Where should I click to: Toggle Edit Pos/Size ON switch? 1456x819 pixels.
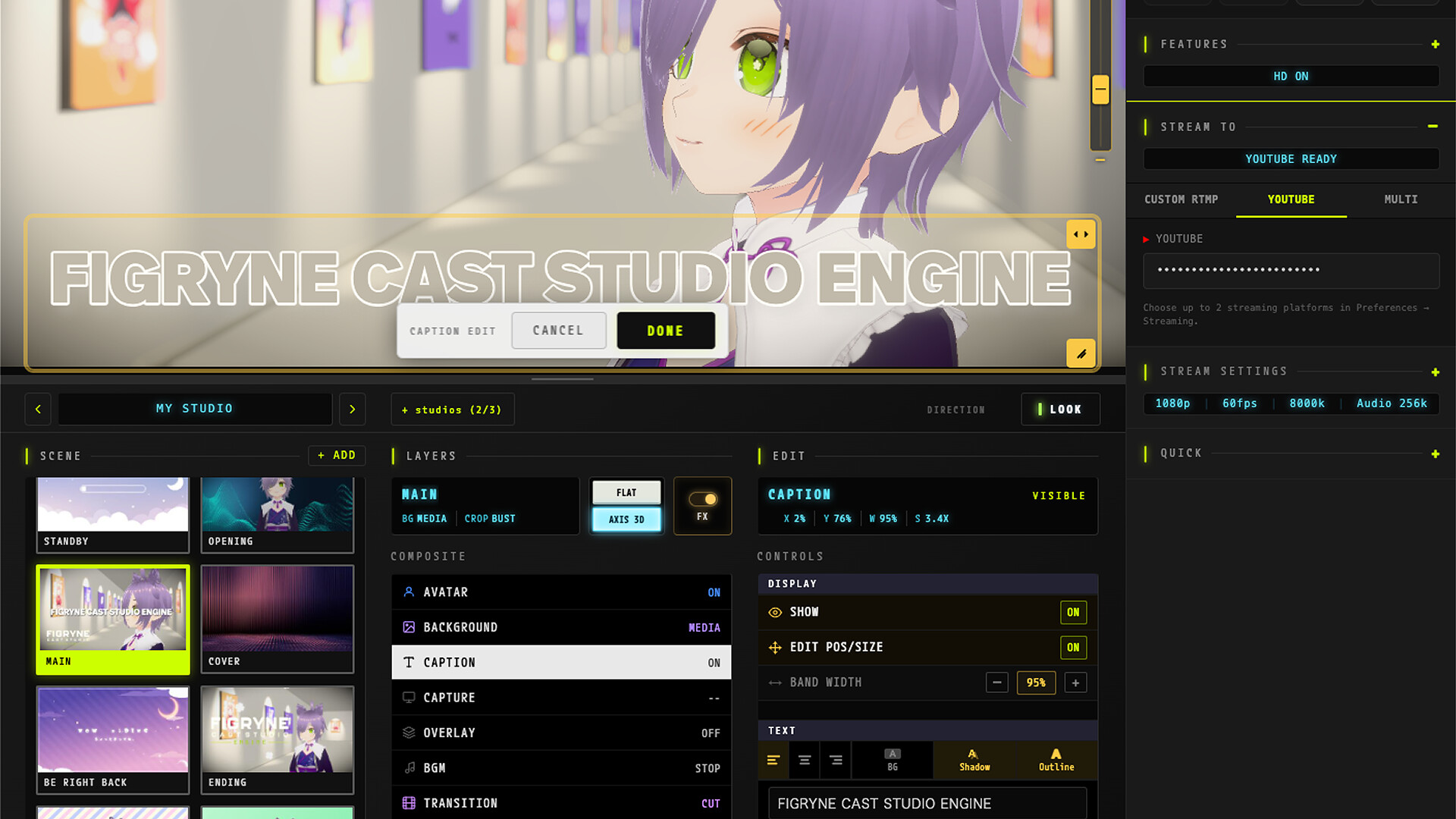pyautogui.click(x=1073, y=647)
